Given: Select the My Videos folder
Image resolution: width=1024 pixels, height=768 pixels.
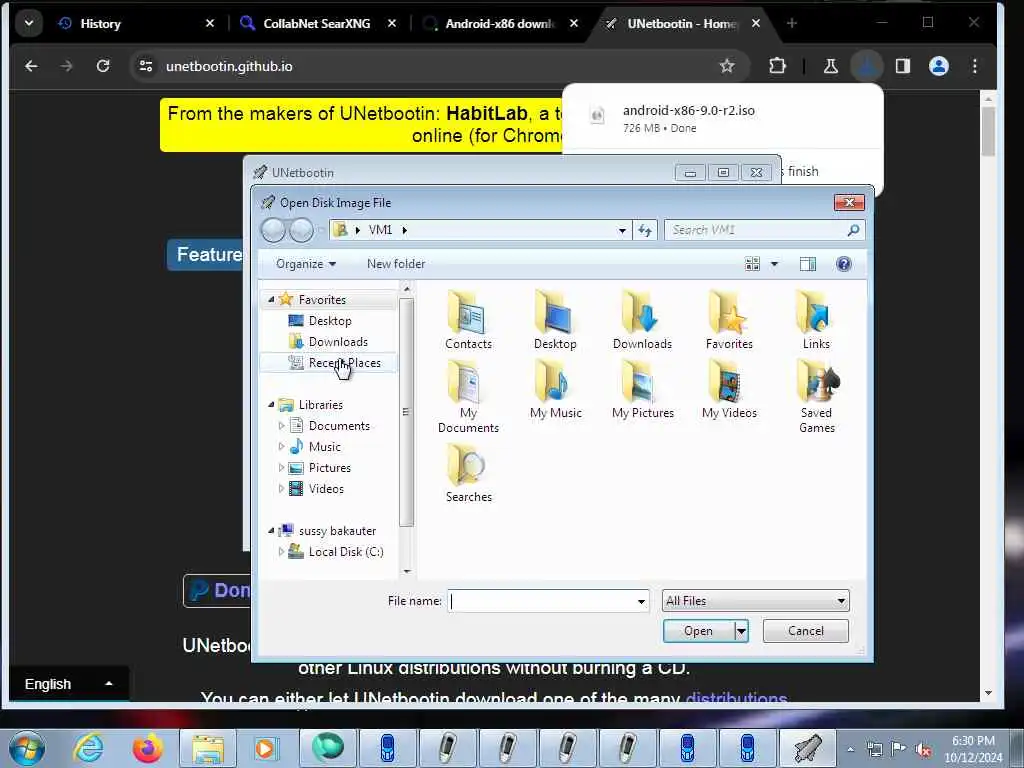Looking at the screenshot, I should (x=729, y=391).
